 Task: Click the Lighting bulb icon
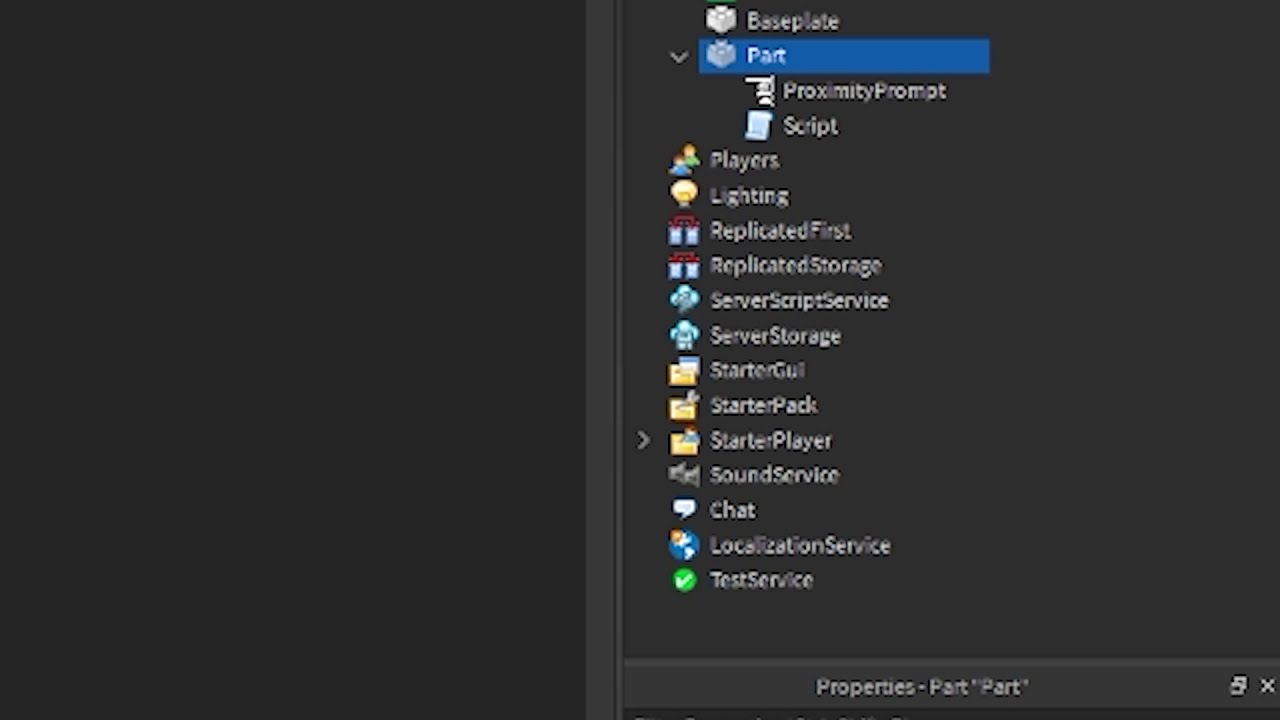(685, 195)
